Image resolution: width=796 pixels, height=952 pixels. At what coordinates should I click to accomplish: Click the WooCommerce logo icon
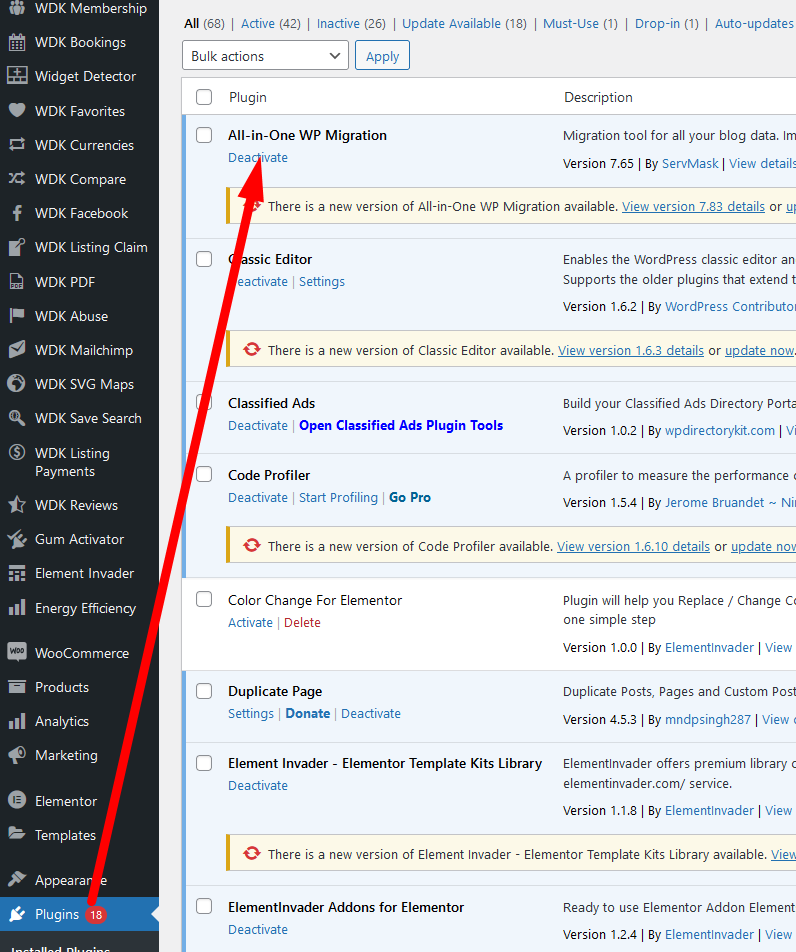pyautogui.click(x=17, y=652)
